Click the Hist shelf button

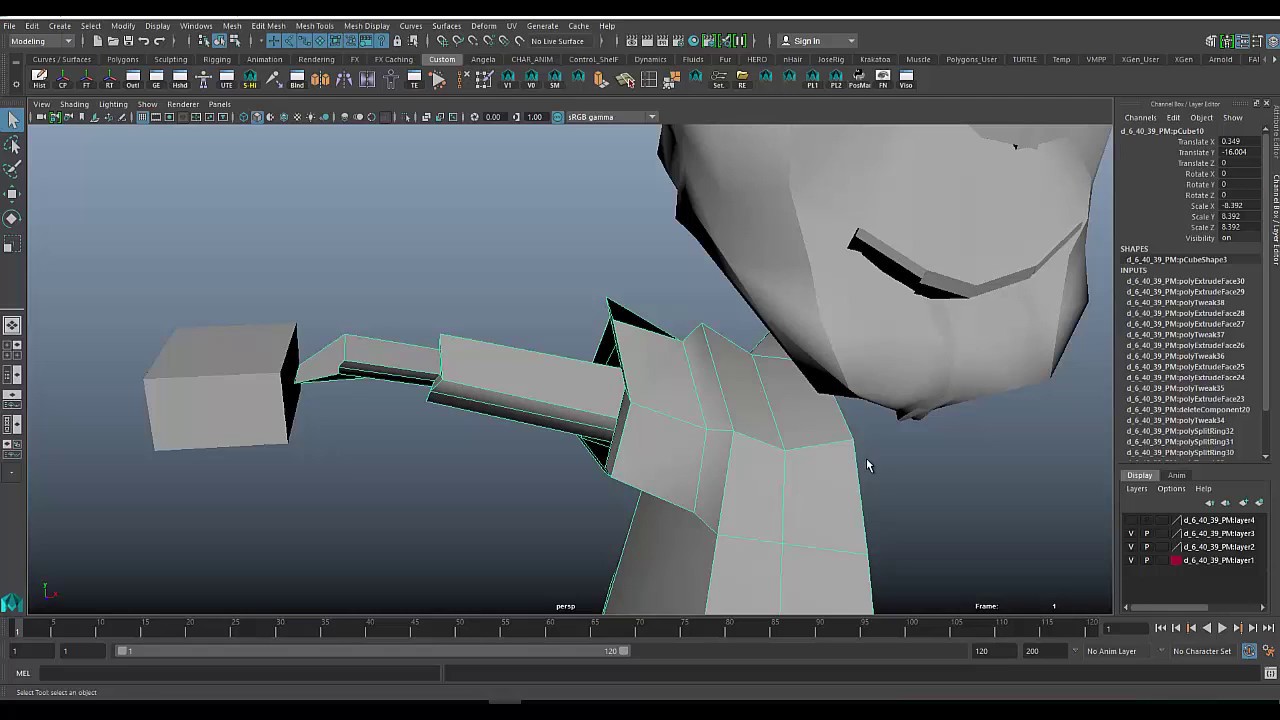pyautogui.click(x=39, y=78)
